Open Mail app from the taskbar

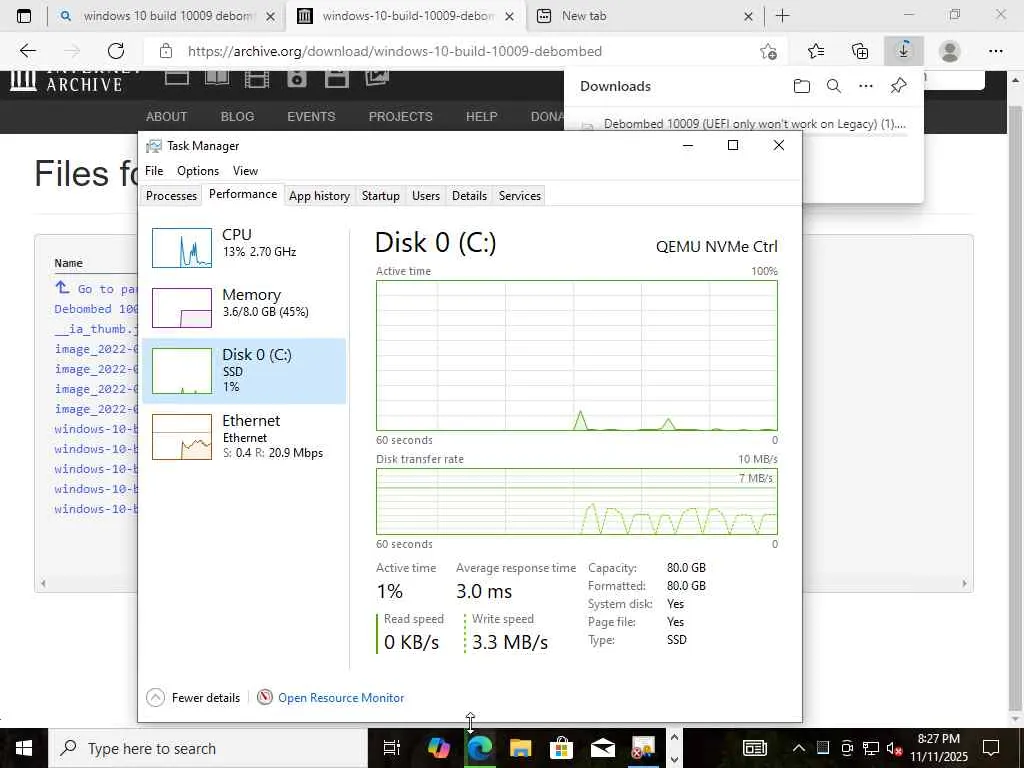603,748
